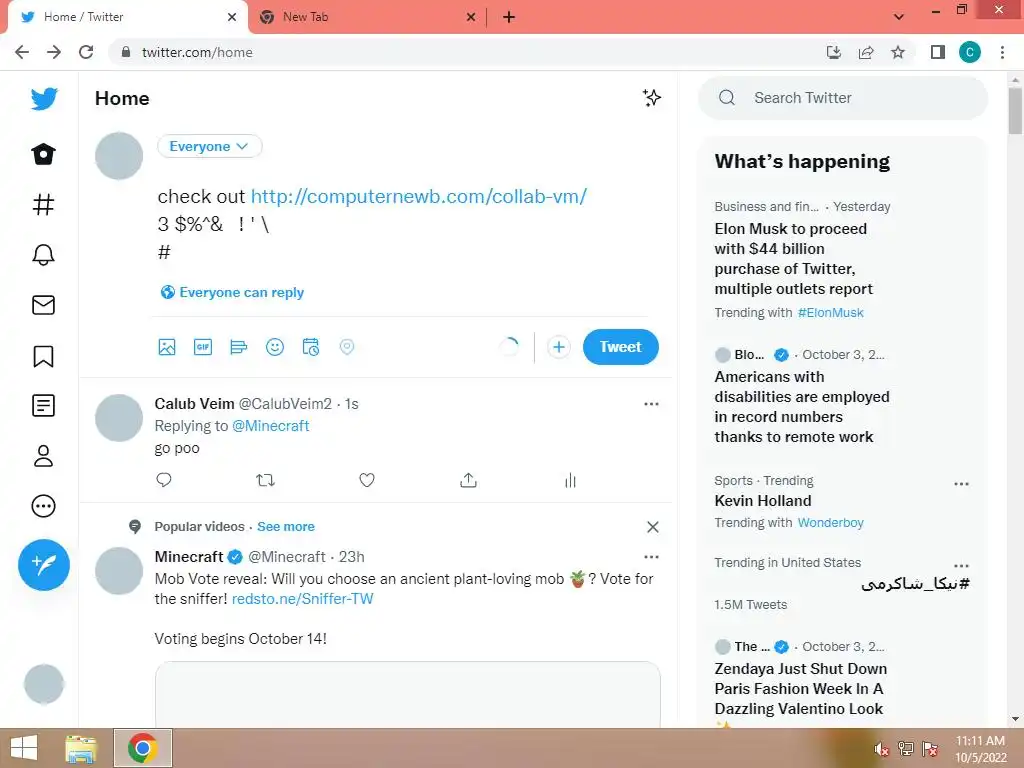Click Wonderboy trending link
1024x768 pixels.
[x=831, y=522]
